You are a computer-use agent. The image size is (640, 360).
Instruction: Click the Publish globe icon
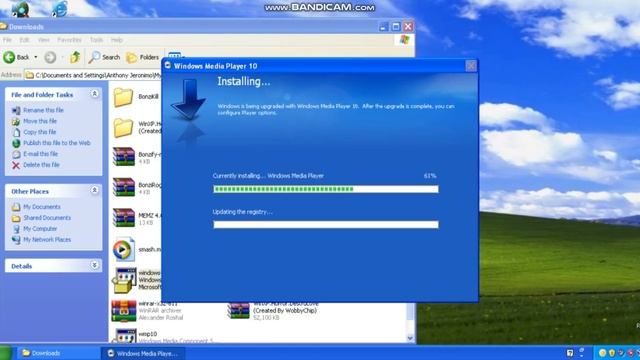(16, 143)
